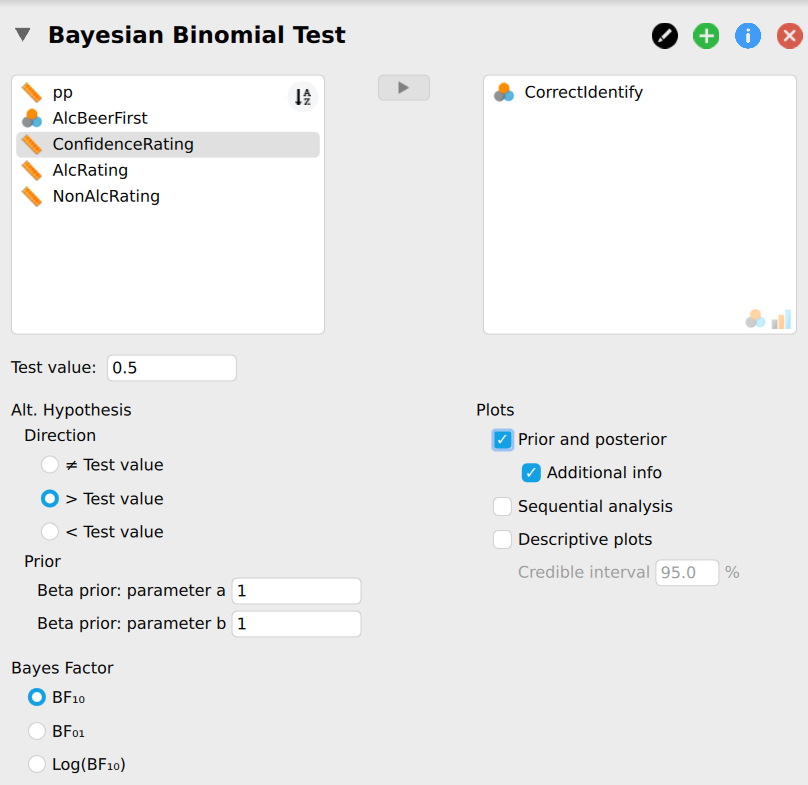Click the A-Z sort variables icon

click(302, 97)
